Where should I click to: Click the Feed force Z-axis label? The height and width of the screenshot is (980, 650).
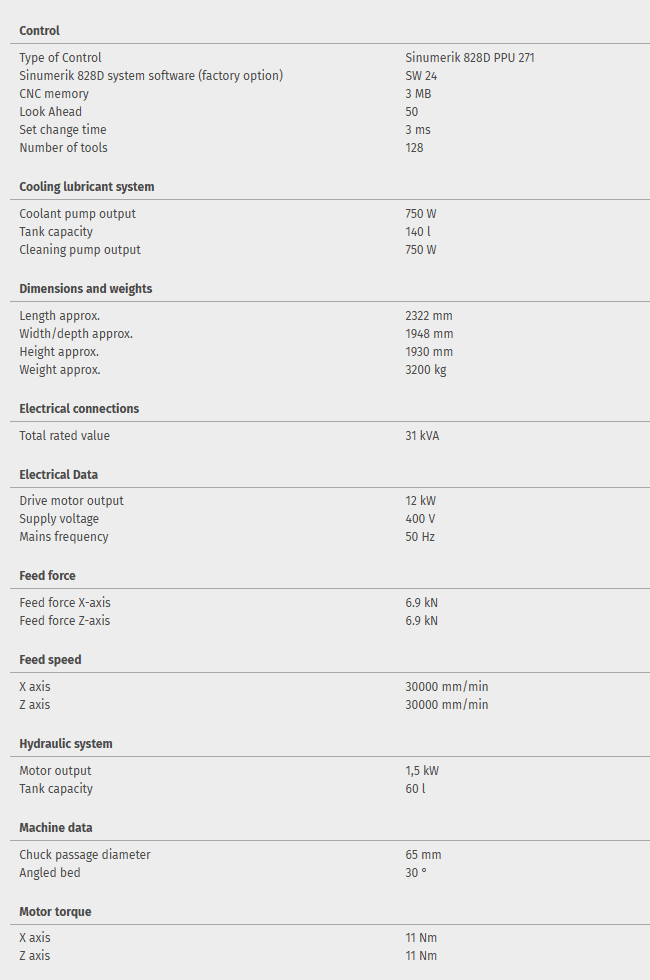click(65, 621)
